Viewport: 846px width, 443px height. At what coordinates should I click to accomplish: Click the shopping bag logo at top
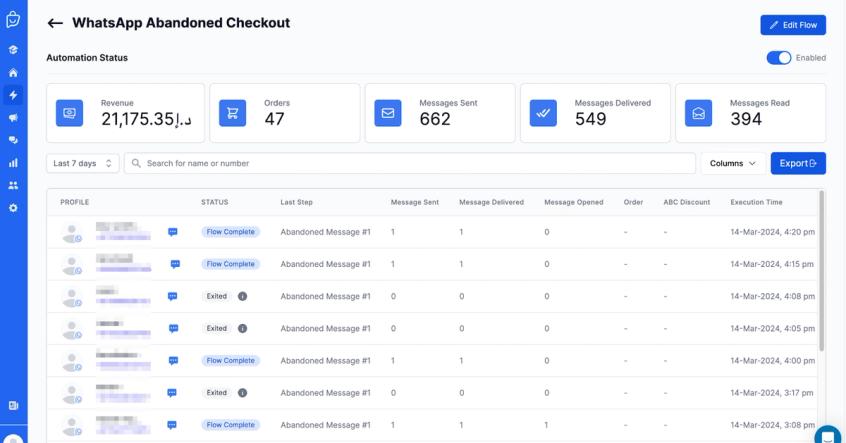pos(13,19)
